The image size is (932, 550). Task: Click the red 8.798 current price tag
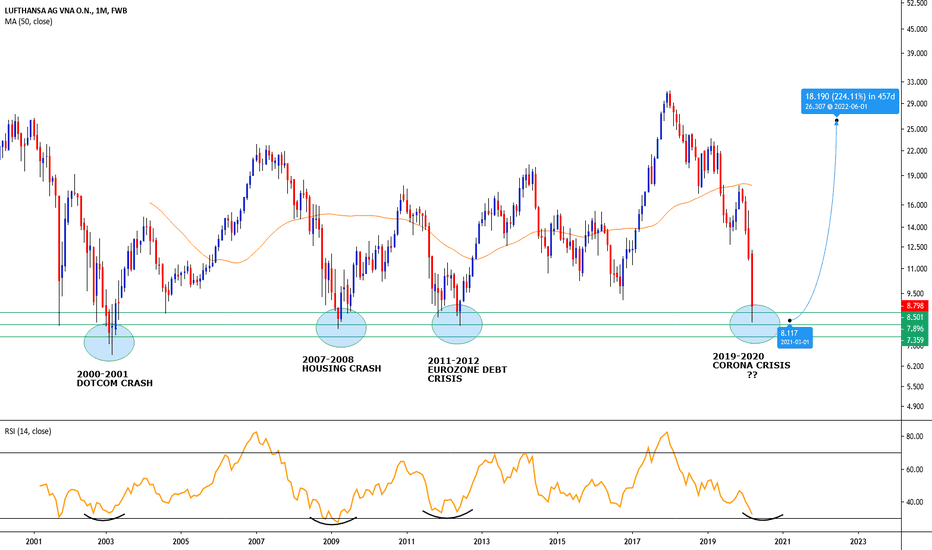tap(915, 306)
